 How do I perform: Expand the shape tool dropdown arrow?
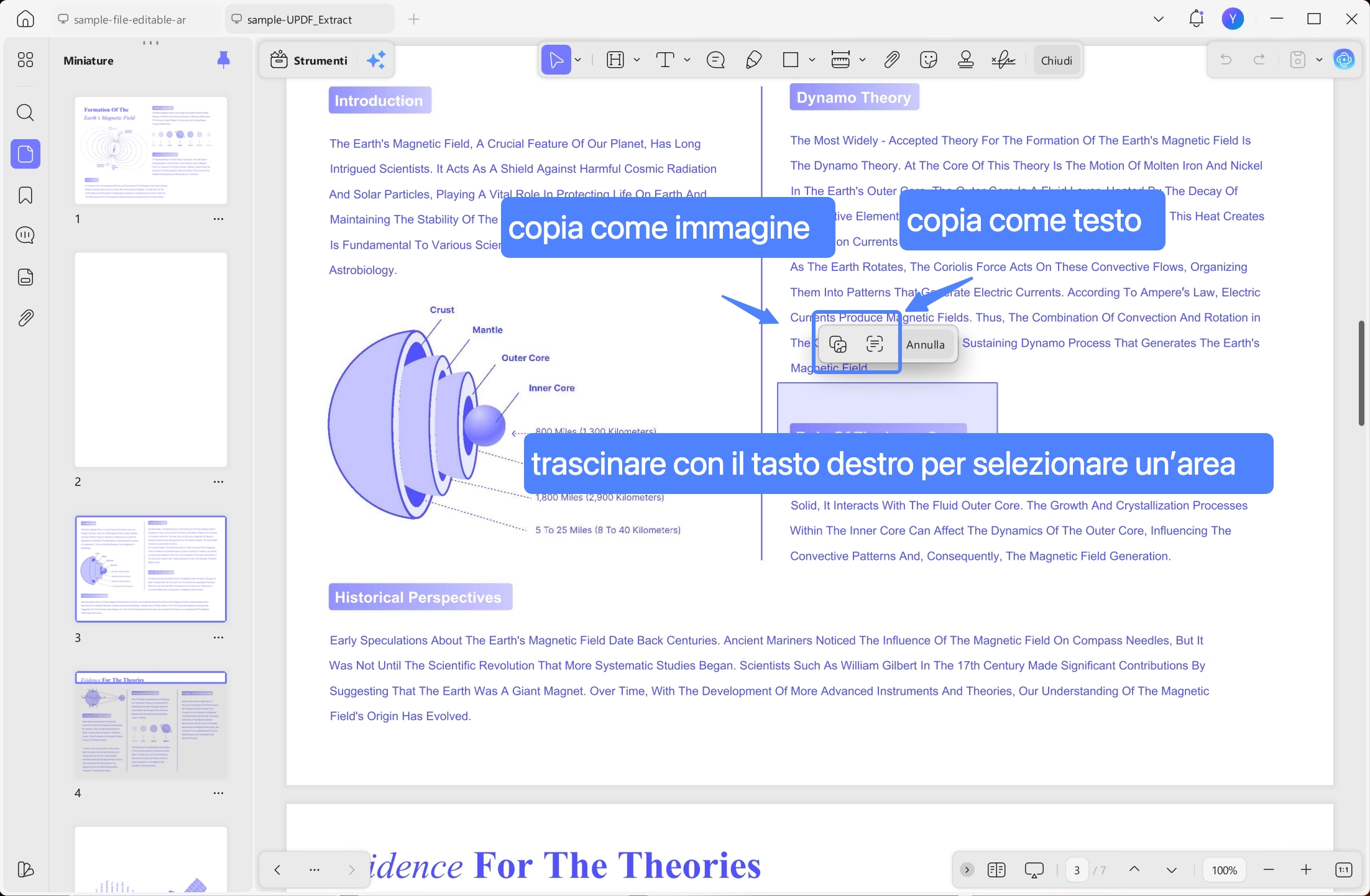pyautogui.click(x=812, y=60)
